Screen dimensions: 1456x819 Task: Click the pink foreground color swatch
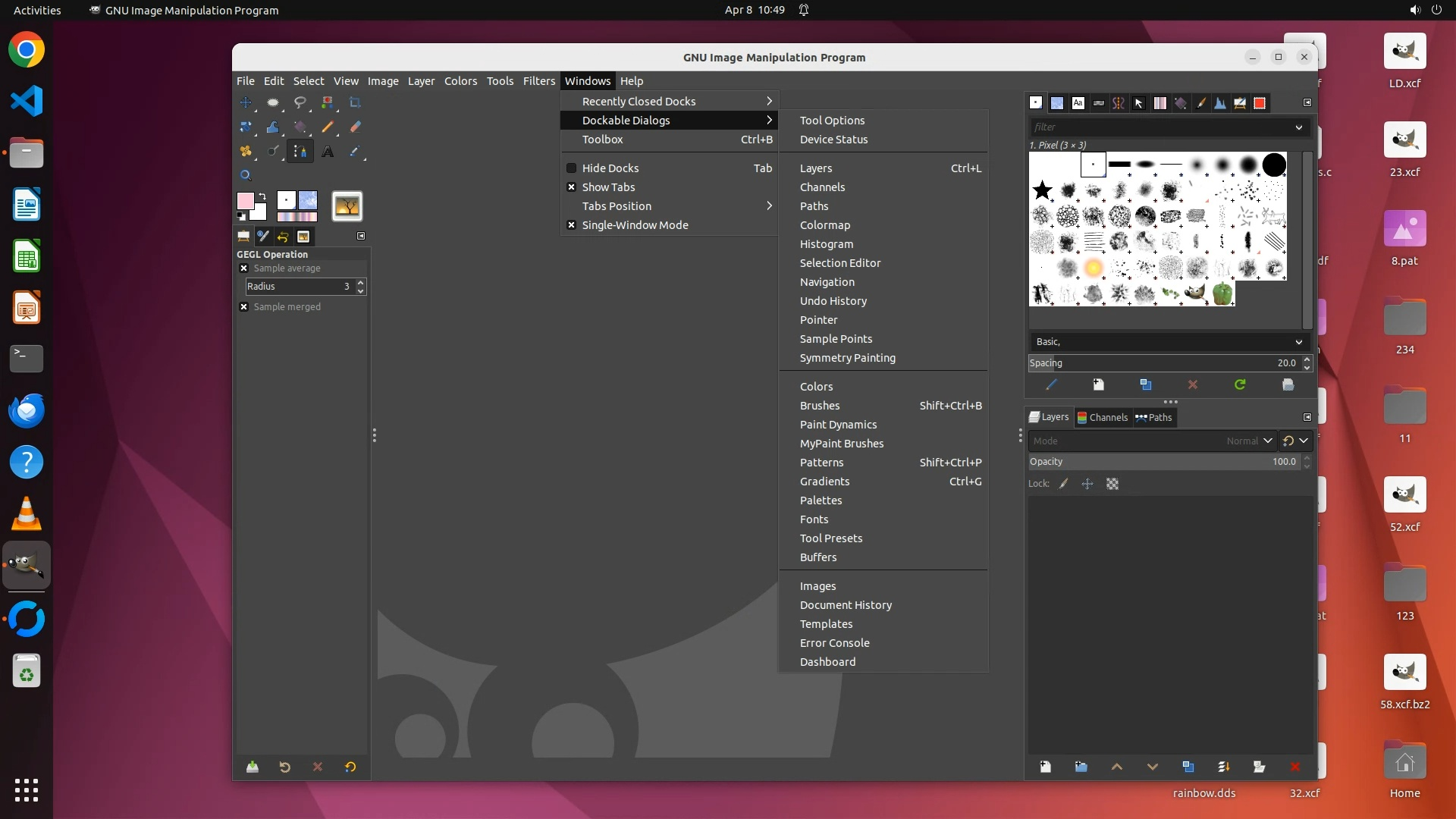[244, 200]
